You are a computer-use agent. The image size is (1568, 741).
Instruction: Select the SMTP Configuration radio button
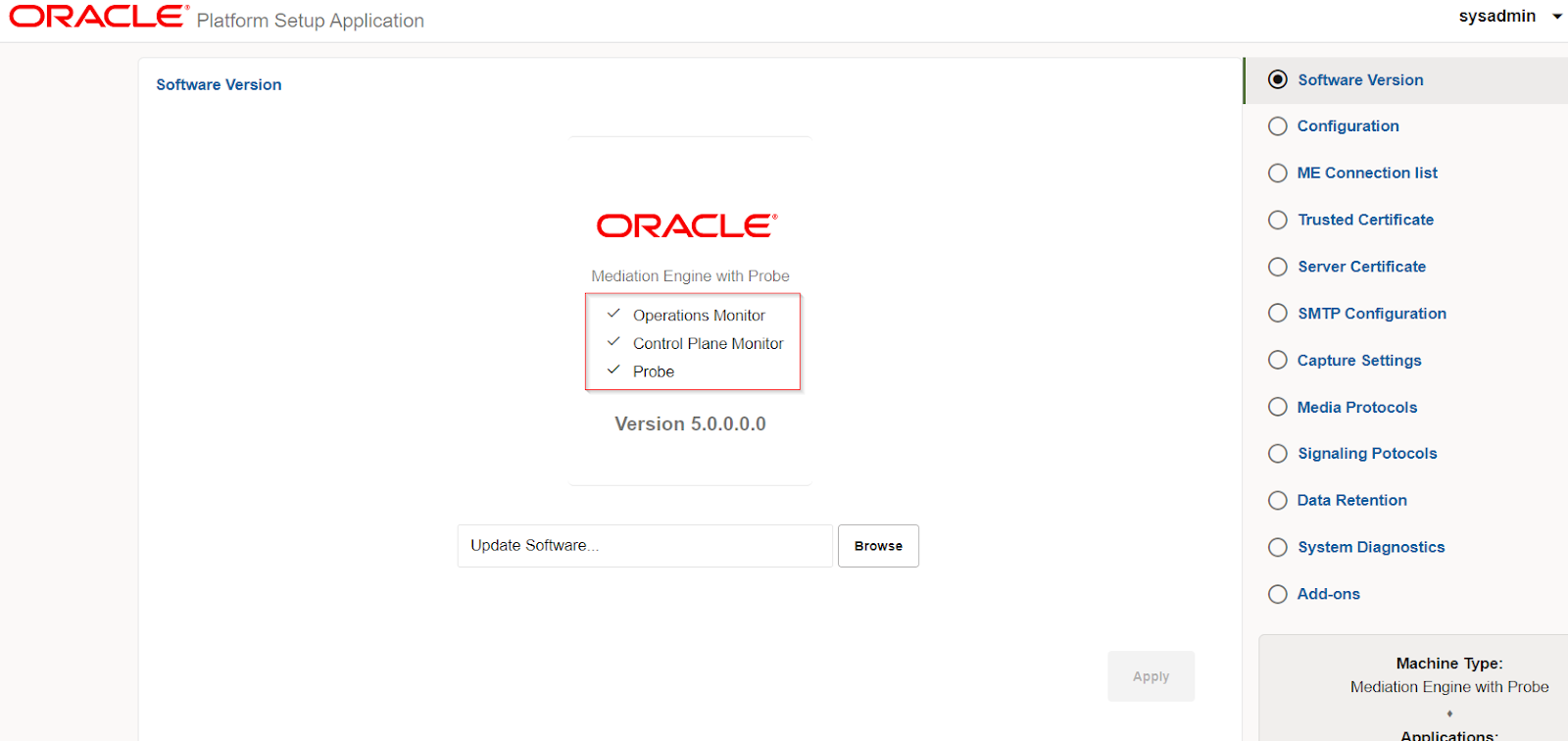1278,313
